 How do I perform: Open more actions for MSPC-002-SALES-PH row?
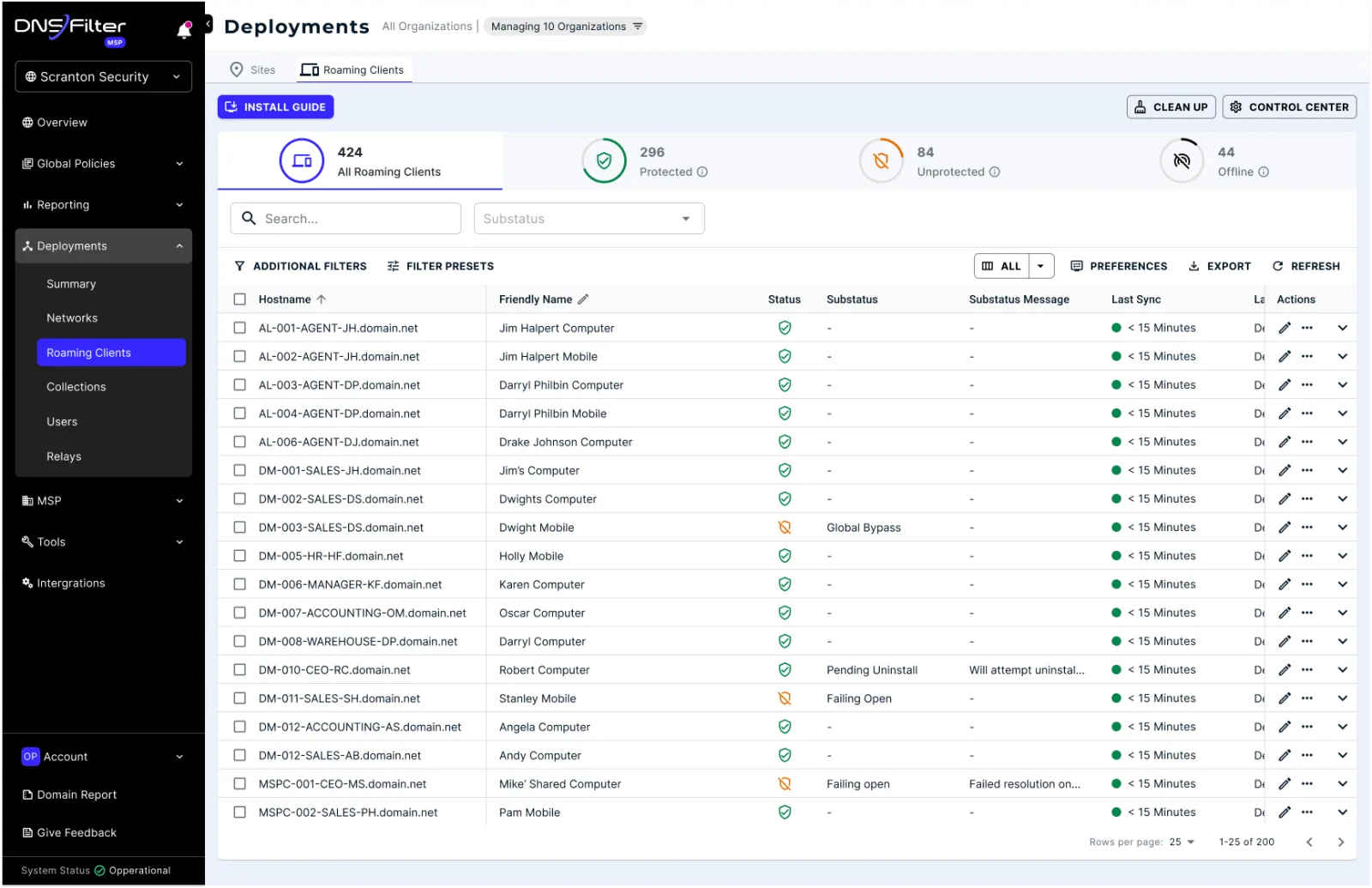point(1307,812)
